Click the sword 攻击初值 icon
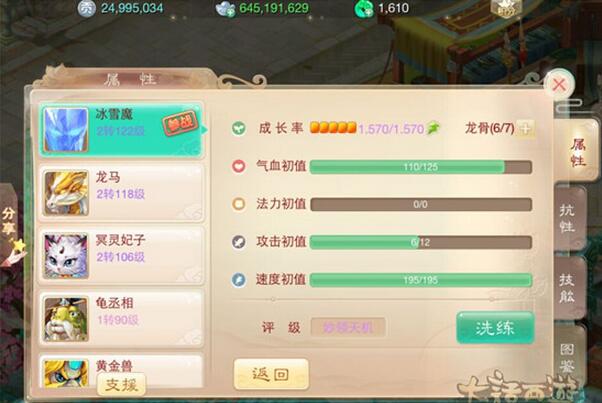Viewport: 602px width, 403px height. point(238,242)
